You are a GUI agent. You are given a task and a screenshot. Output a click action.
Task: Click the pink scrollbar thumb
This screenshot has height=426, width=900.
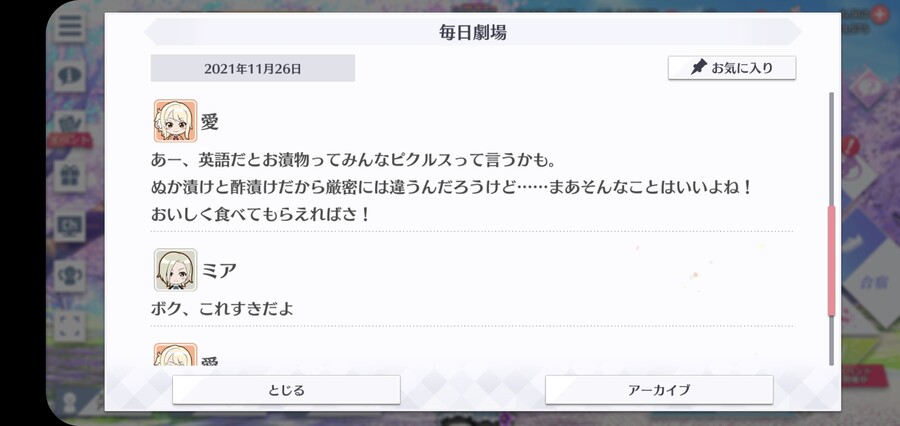coord(831,261)
